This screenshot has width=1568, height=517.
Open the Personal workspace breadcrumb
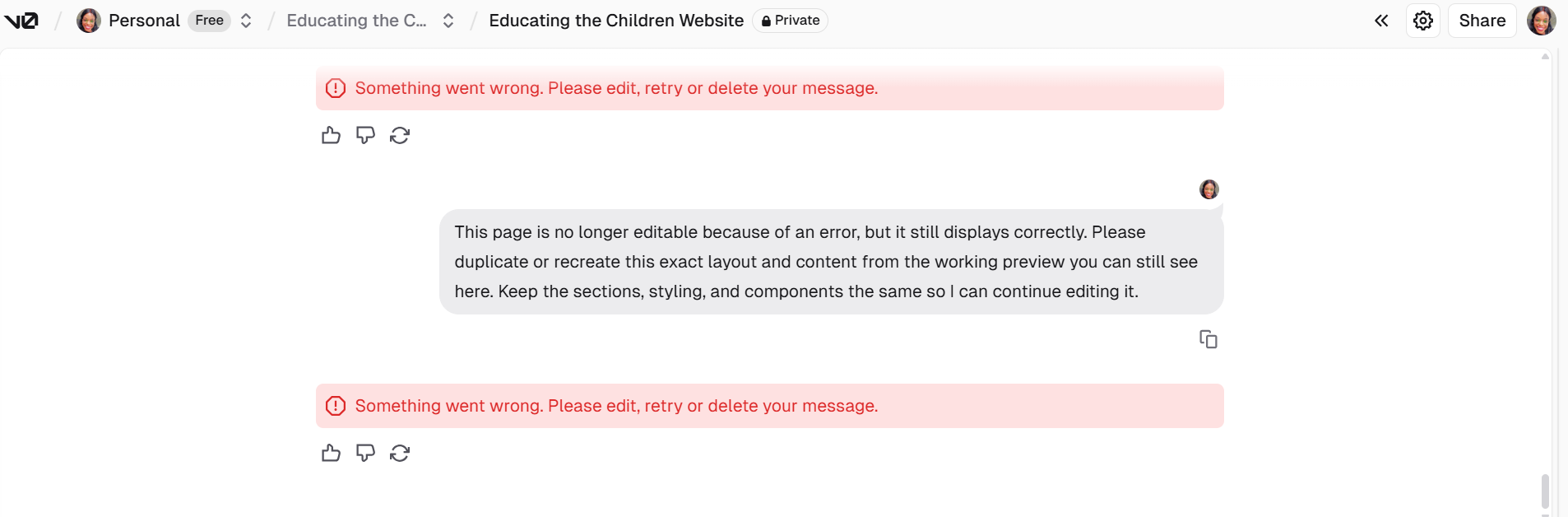pos(143,21)
